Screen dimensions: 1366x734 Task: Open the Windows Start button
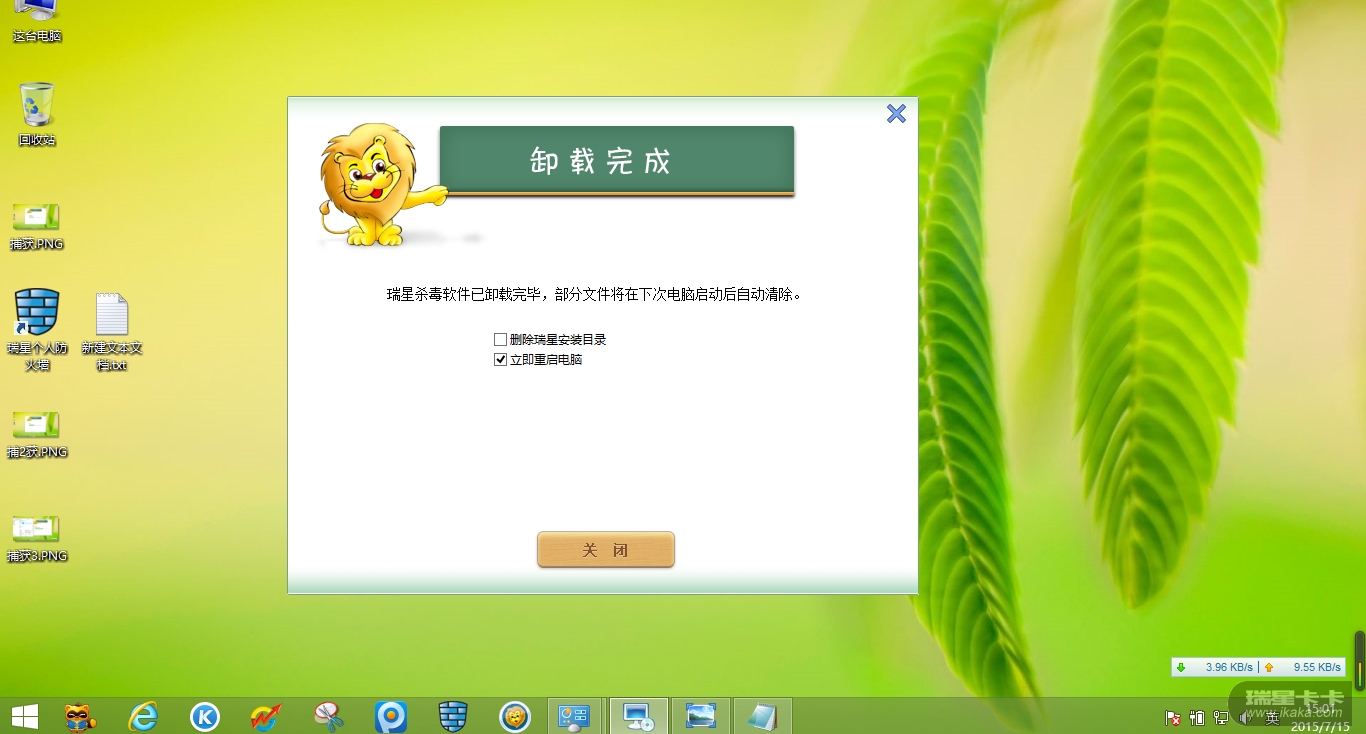click(25, 716)
